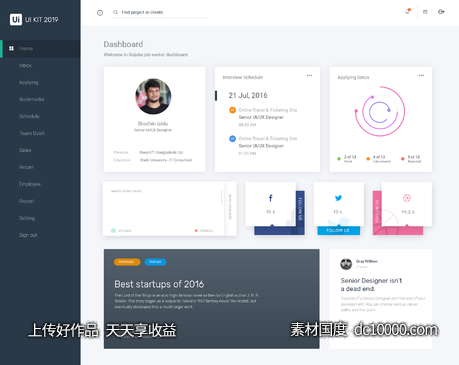The width and height of the screenshot is (459, 365).
Task: Open Sales in the sidebar
Action: [25, 150]
